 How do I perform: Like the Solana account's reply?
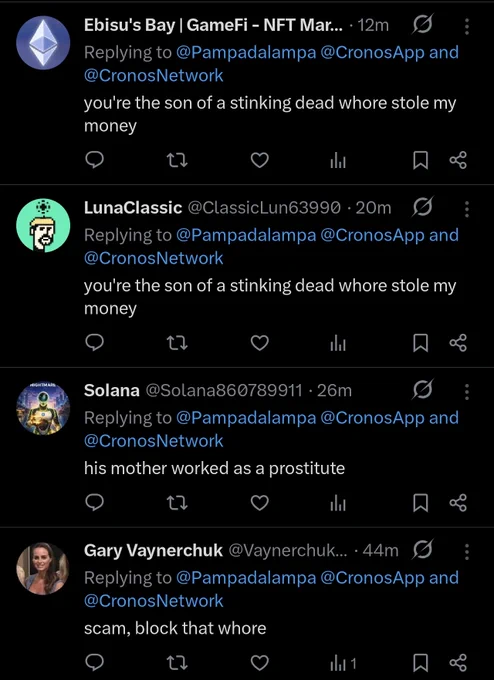pos(260,503)
